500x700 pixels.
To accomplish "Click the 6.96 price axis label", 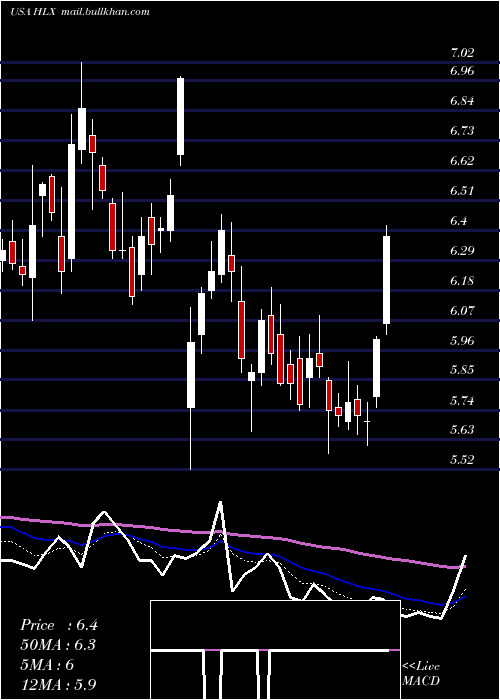I will [462, 71].
